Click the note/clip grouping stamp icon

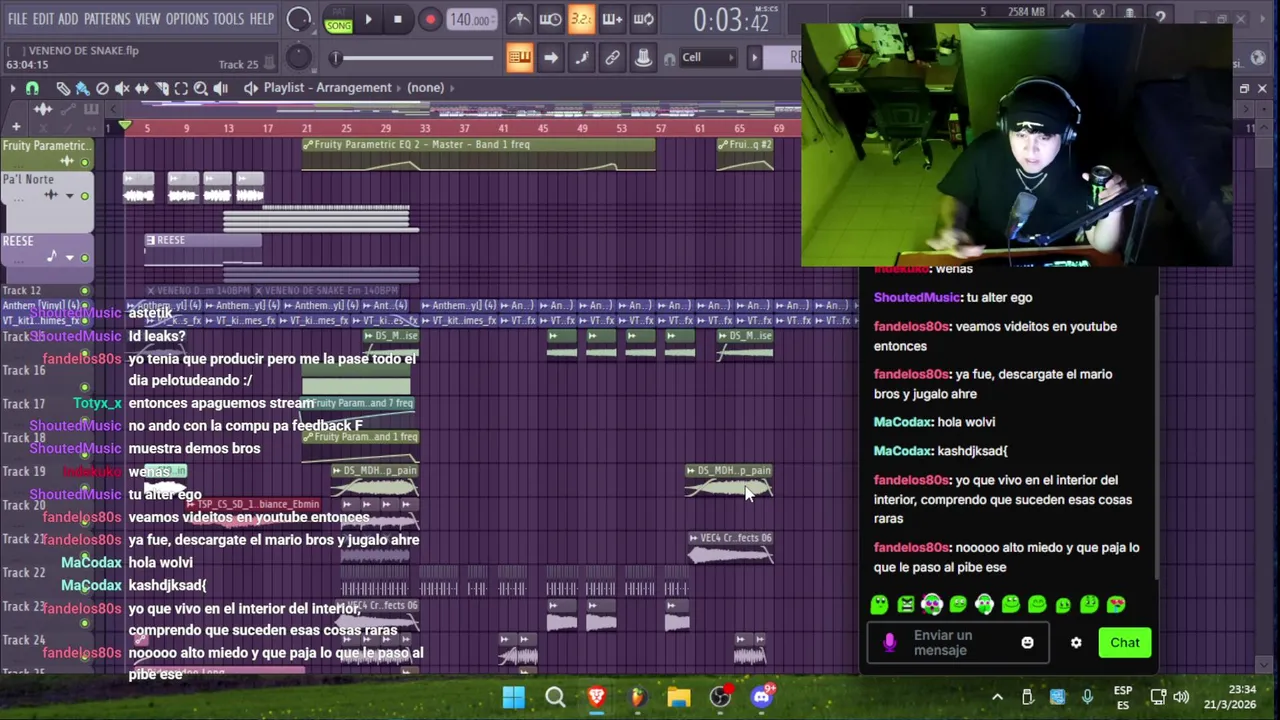click(x=644, y=58)
